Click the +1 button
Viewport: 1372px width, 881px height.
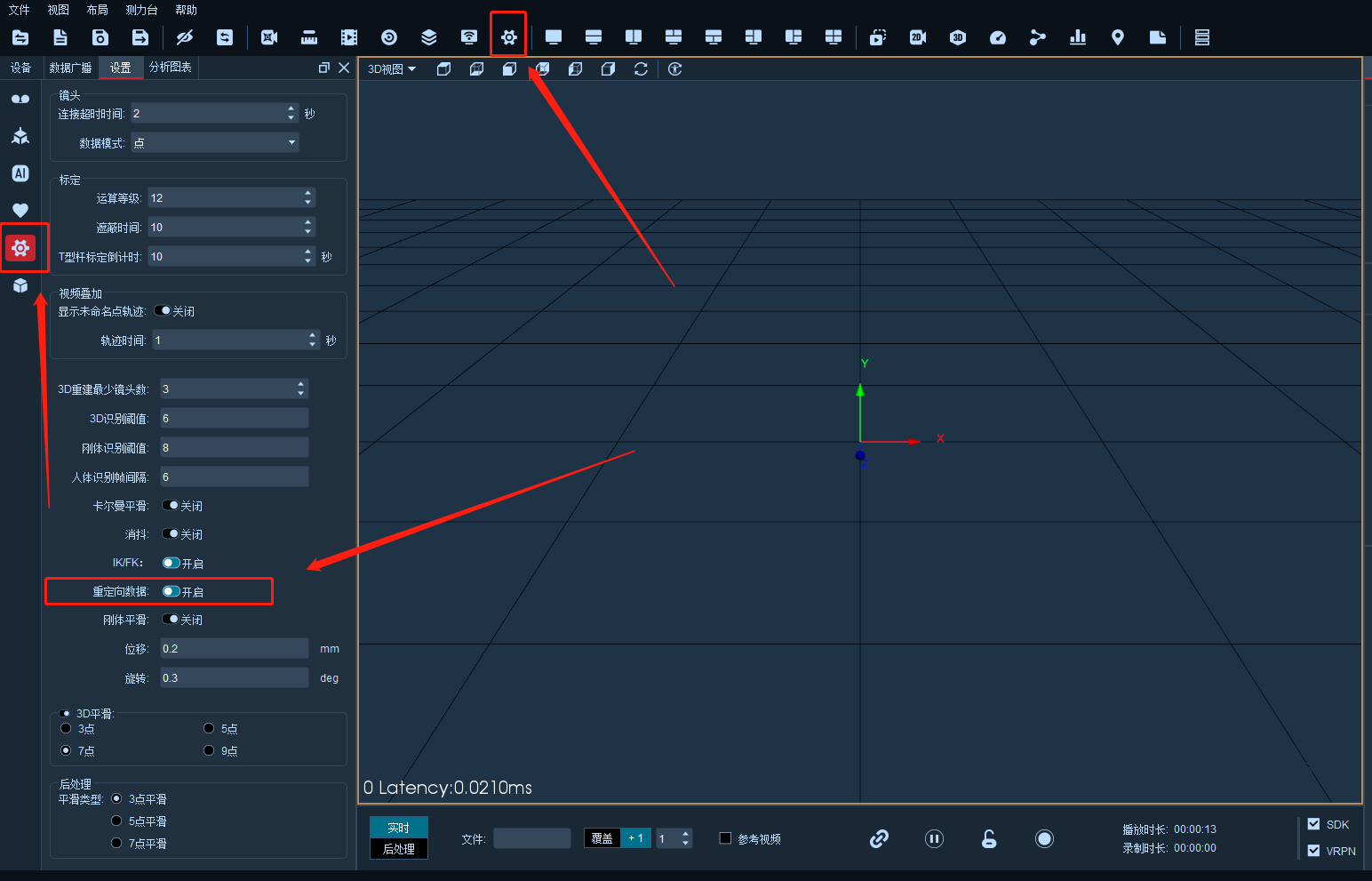pos(635,838)
